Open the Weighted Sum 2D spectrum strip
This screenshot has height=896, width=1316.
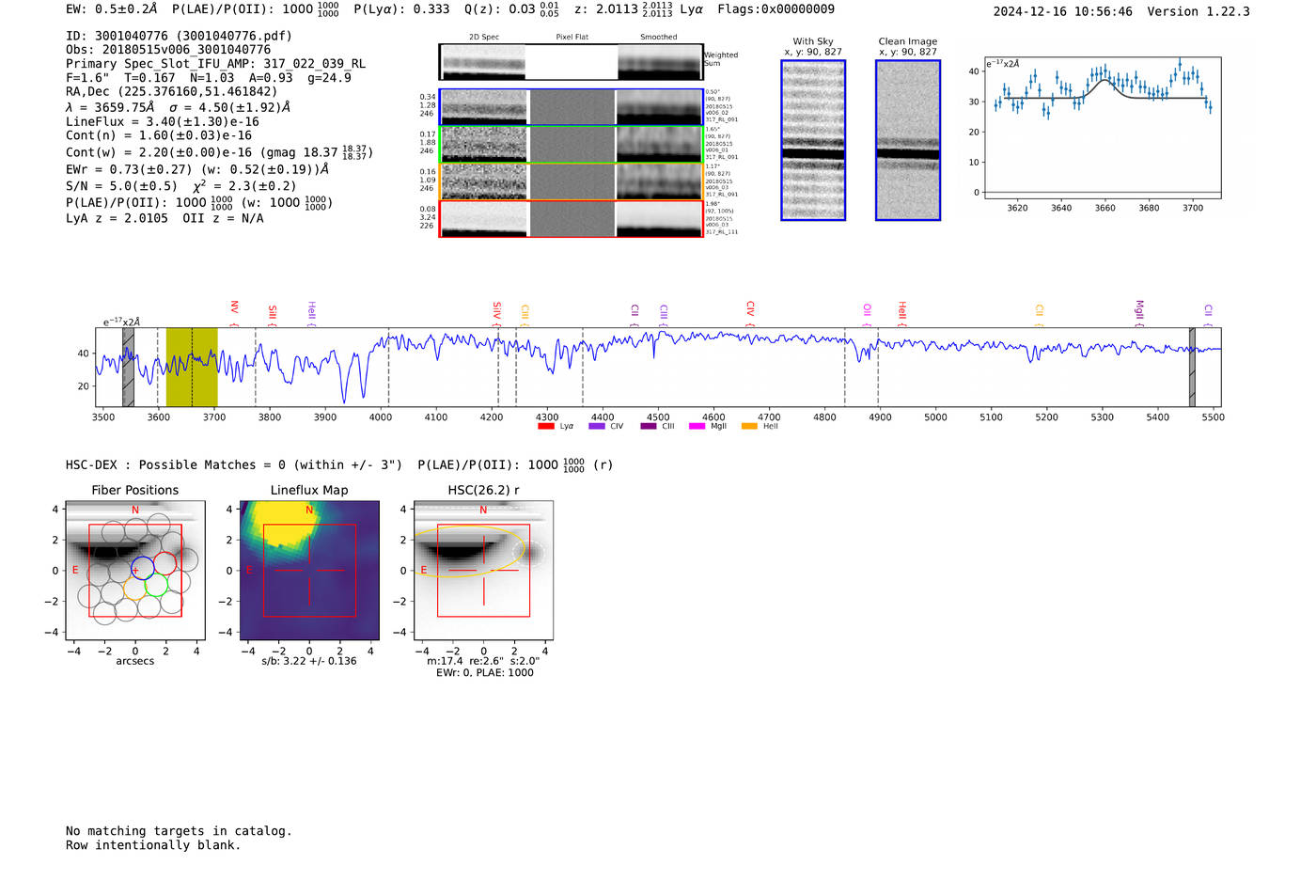pyautogui.click(x=571, y=62)
